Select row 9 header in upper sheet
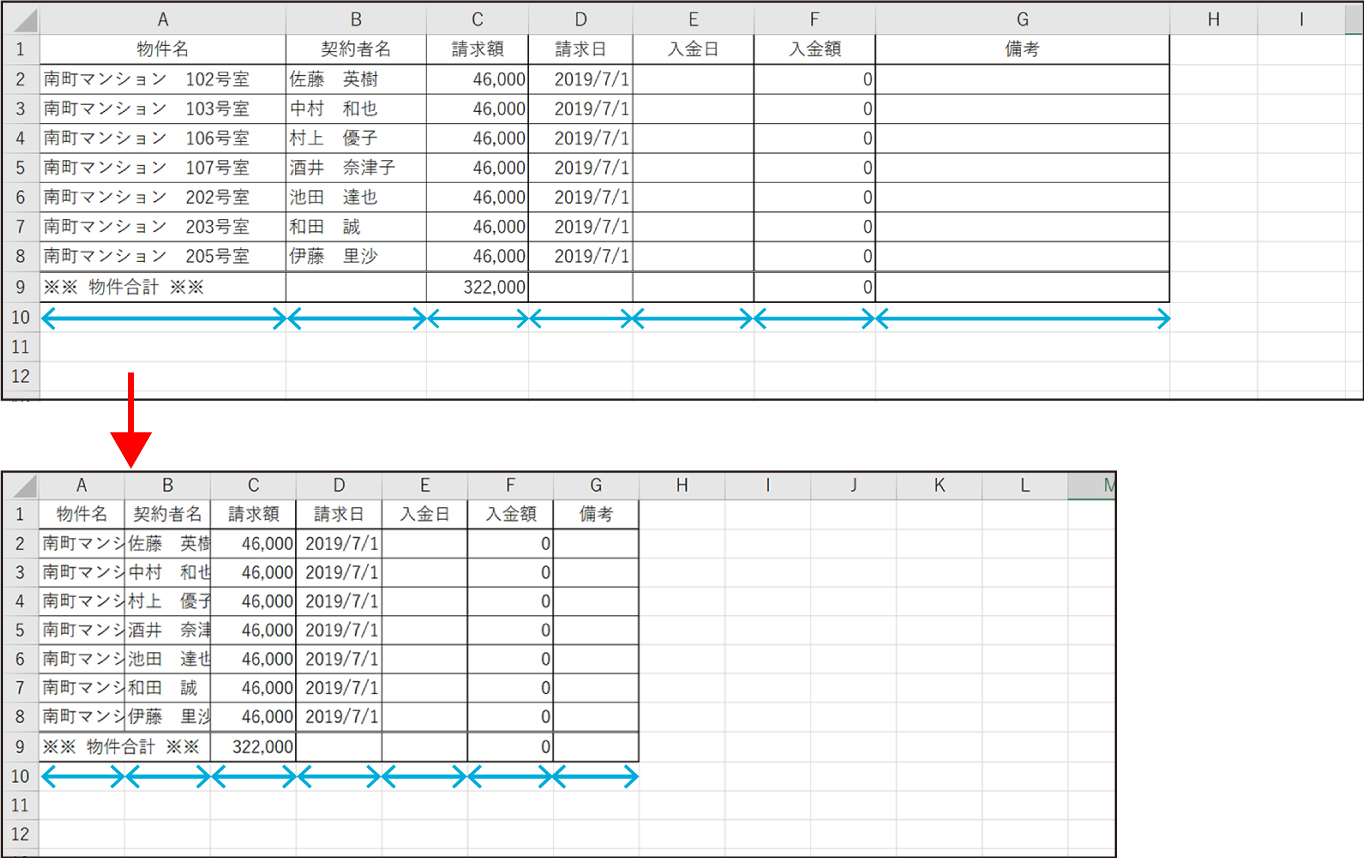 (21, 287)
